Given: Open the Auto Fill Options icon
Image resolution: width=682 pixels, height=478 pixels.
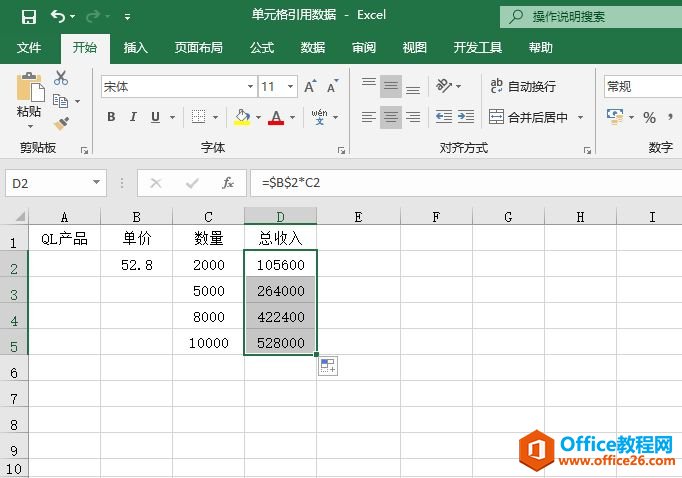Looking at the screenshot, I should pyautogui.click(x=328, y=367).
